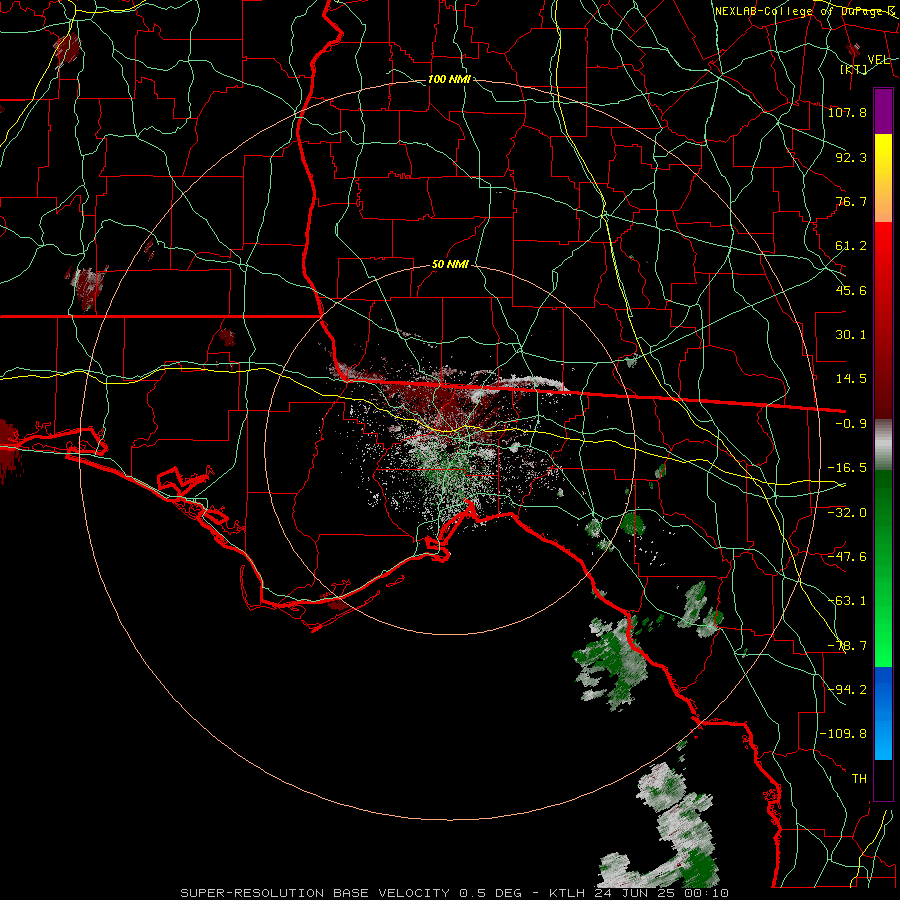The height and width of the screenshot is (900, 900).
Task: Select the -94.2 velocity scale value
Action: point(847,689)
